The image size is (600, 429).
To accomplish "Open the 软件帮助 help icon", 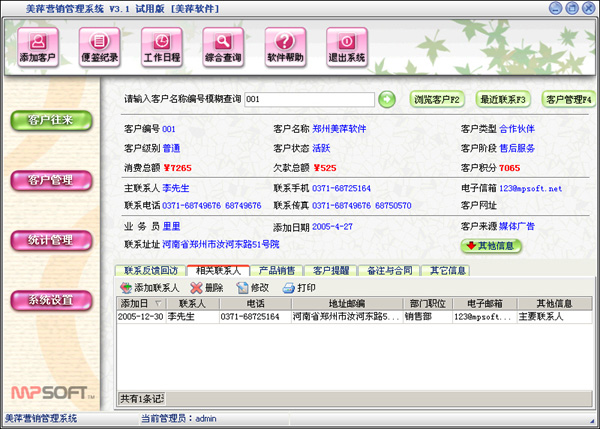I will (x=285, y=47).
